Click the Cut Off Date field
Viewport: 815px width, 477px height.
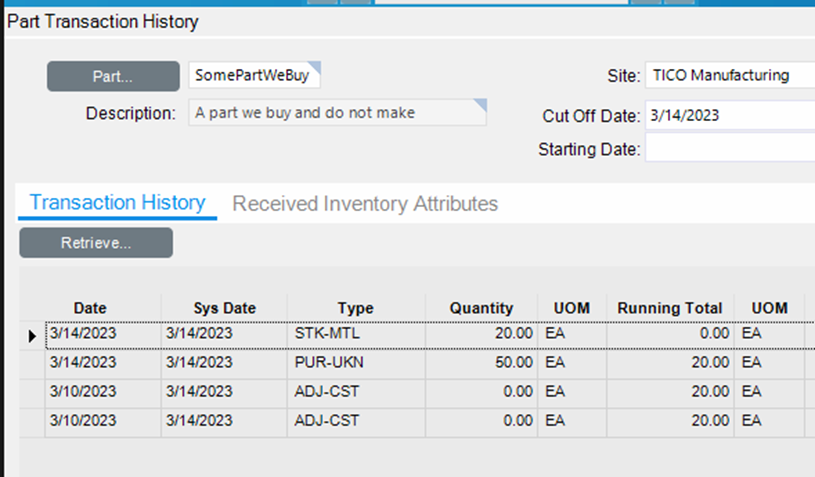coord(730,115)
